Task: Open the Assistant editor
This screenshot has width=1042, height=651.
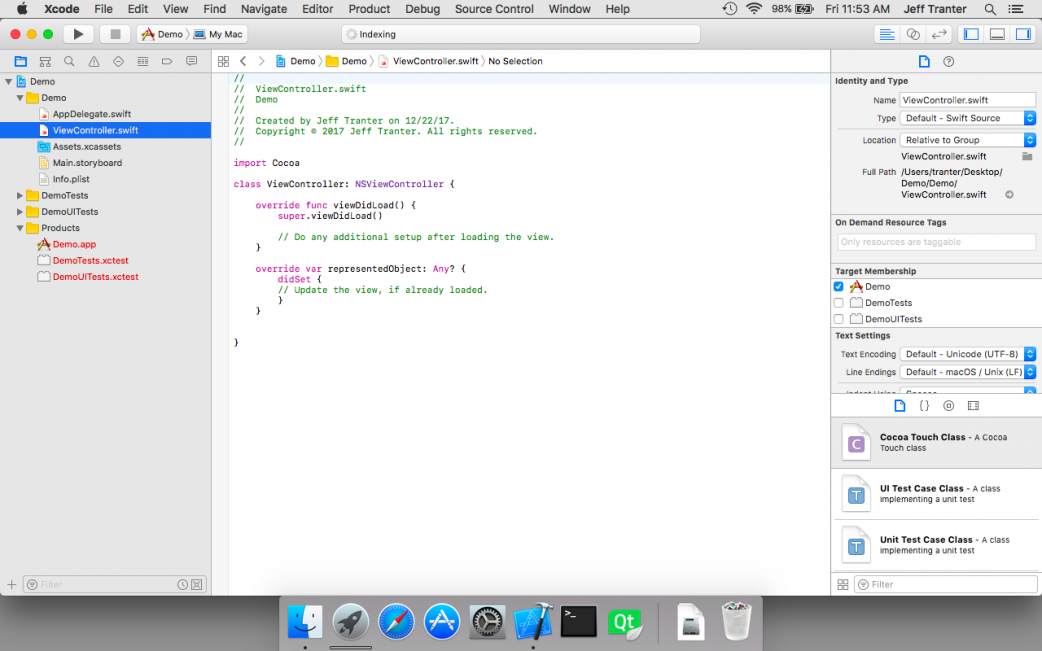Action: (913, 34)
